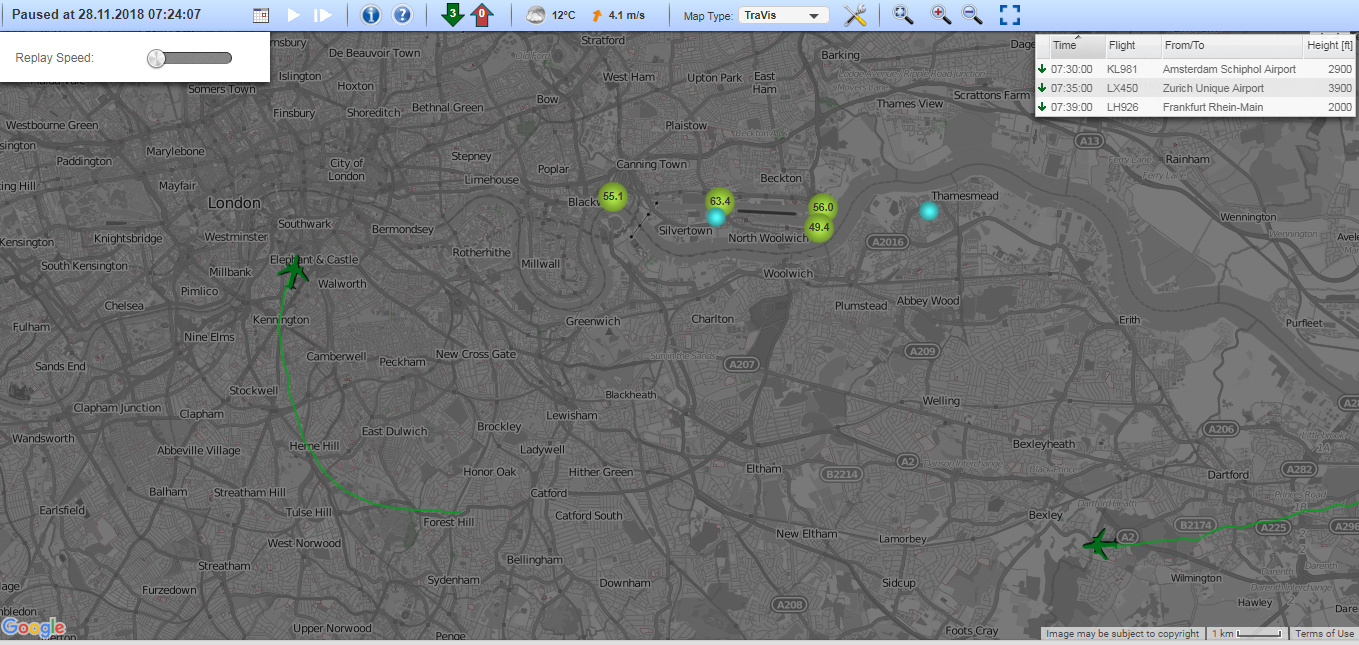Open the calendar date picker icon
This screenshot has height=645, width=1359.
click(261, 15)
